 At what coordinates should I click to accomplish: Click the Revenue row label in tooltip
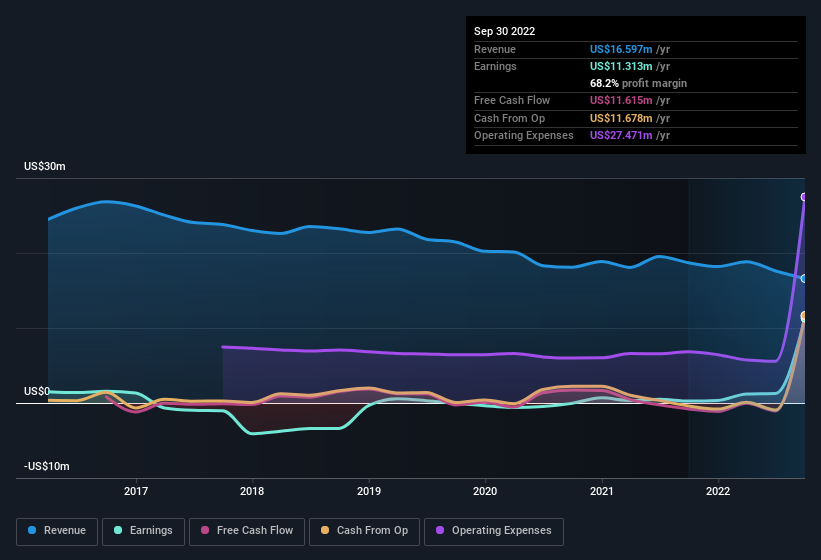495,49
